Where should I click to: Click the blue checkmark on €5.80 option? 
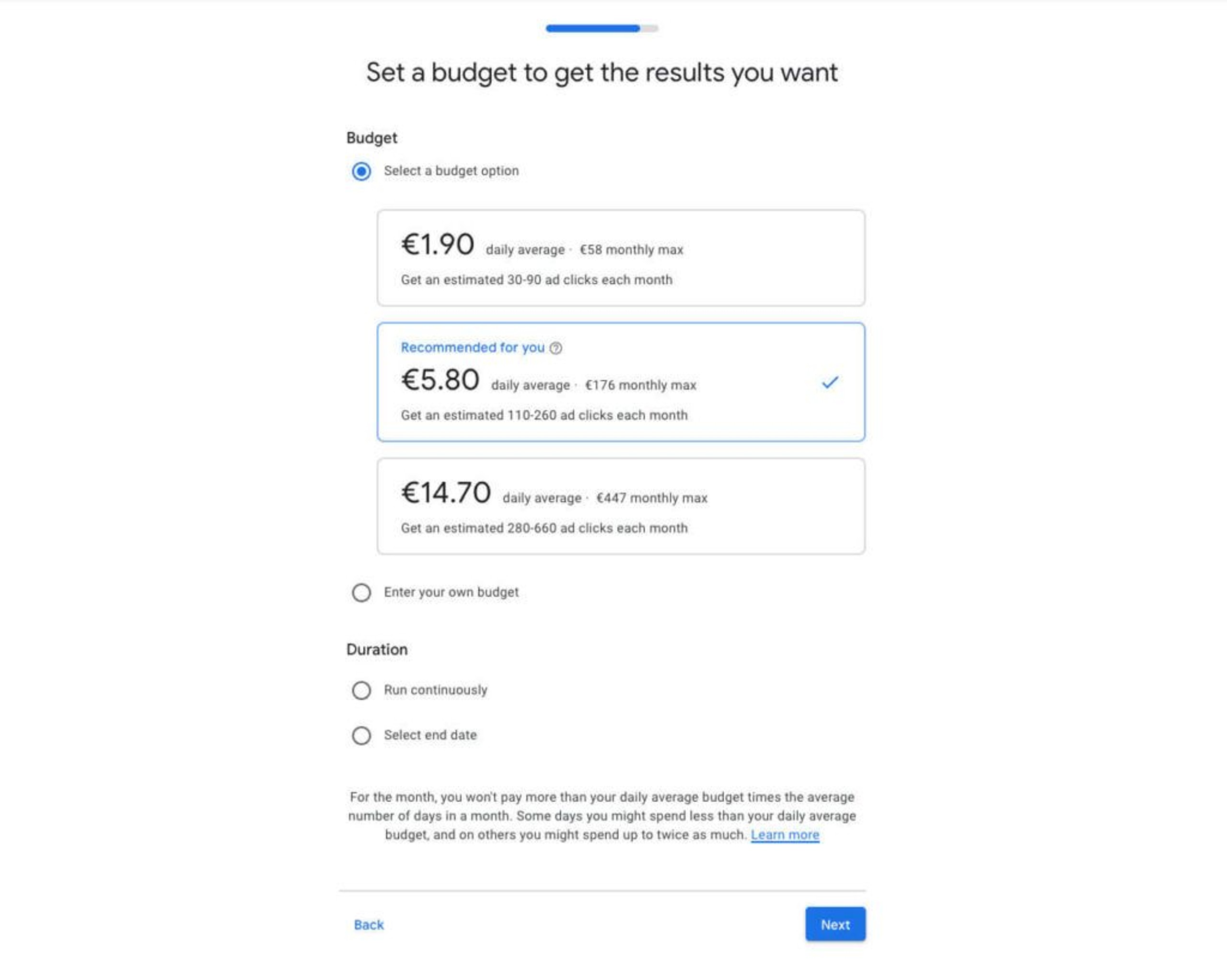830,382
